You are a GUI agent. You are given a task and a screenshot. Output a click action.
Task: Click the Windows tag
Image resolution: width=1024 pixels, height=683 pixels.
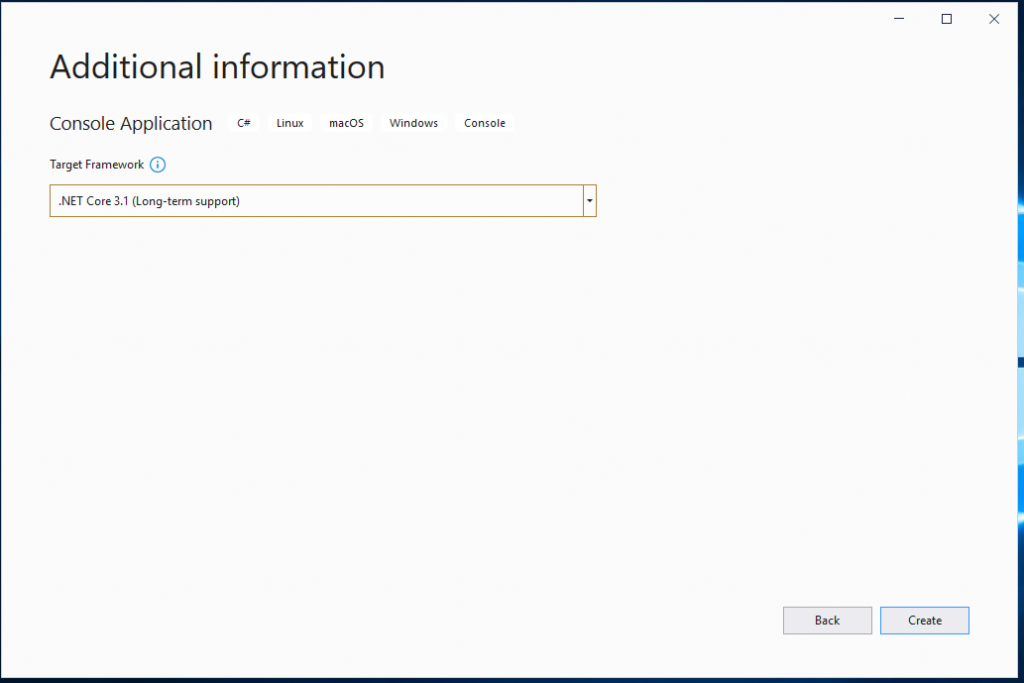point(413,123)
